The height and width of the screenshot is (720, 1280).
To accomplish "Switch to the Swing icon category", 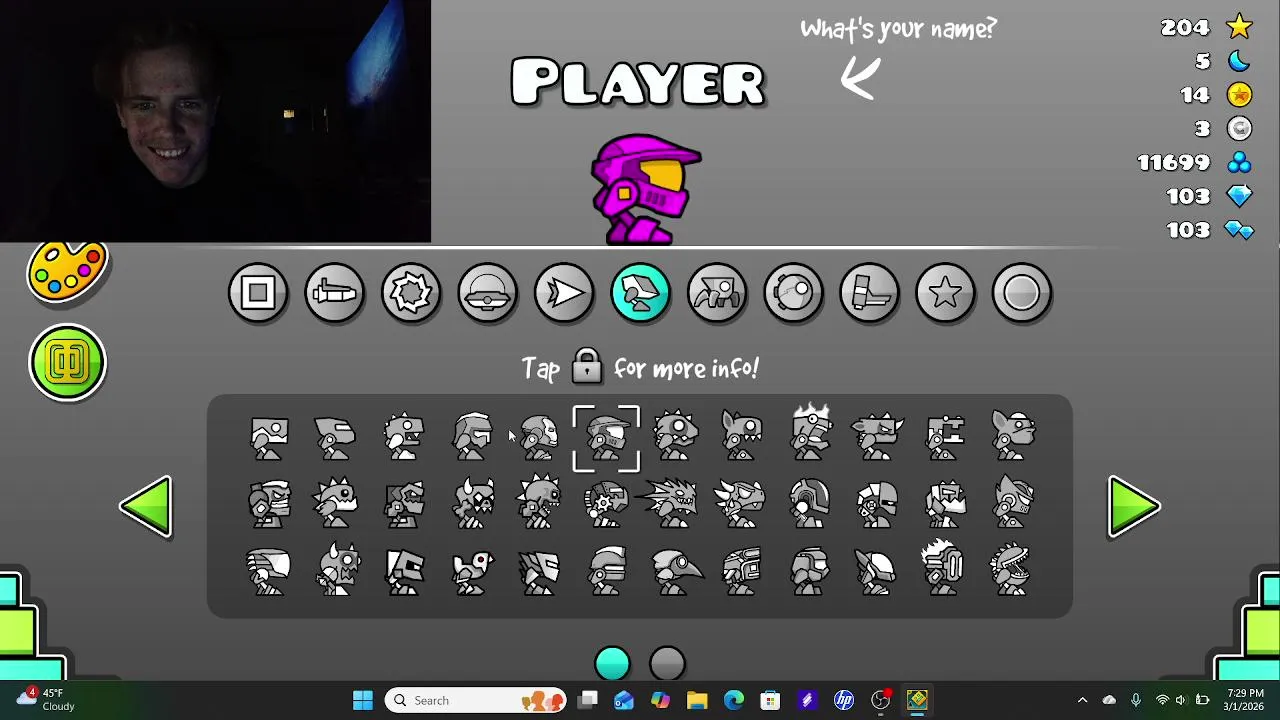I will pos(794,293).
